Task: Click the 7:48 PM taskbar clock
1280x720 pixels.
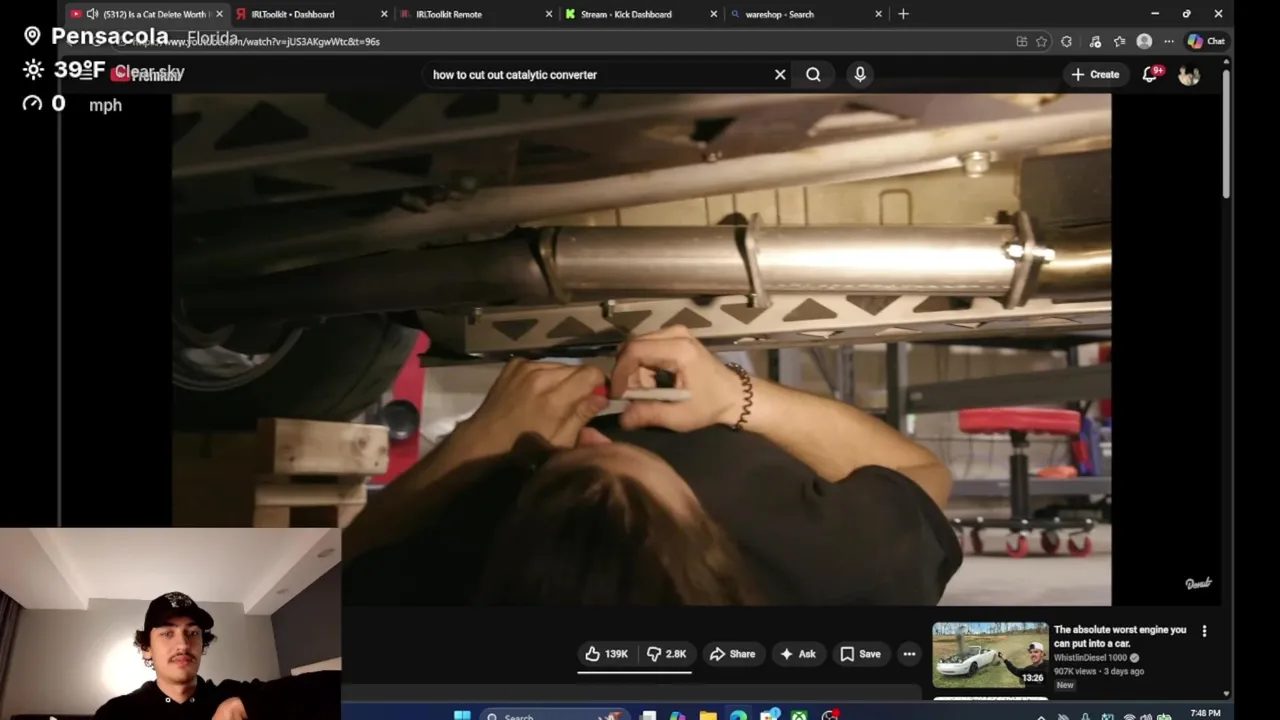Action: coord(1205,714)
